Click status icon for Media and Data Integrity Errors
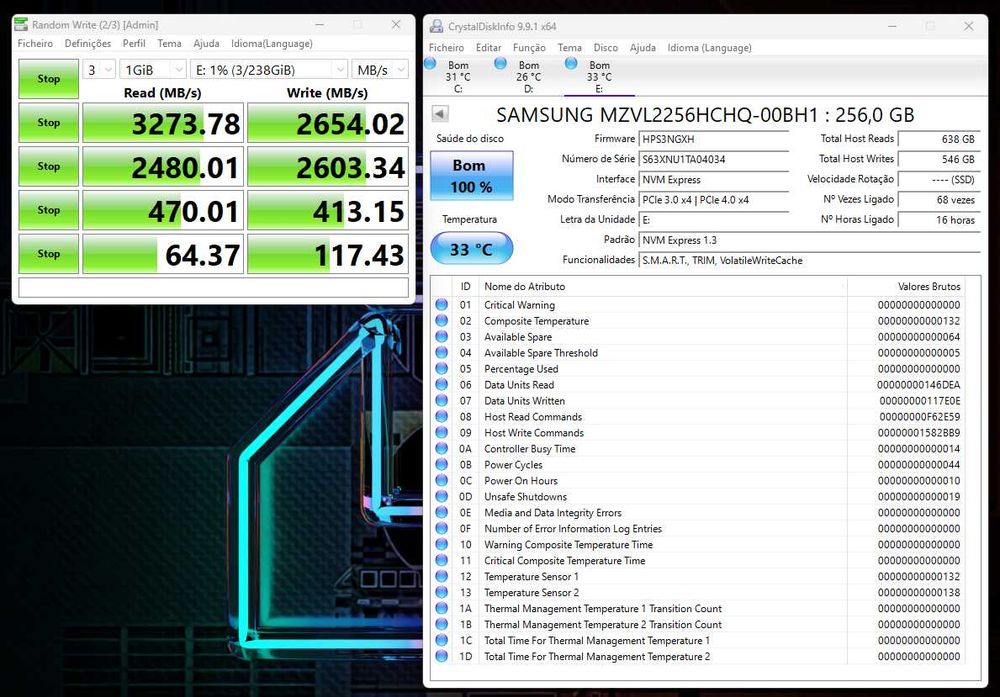The image size is (1000, 697). [441, 512]
